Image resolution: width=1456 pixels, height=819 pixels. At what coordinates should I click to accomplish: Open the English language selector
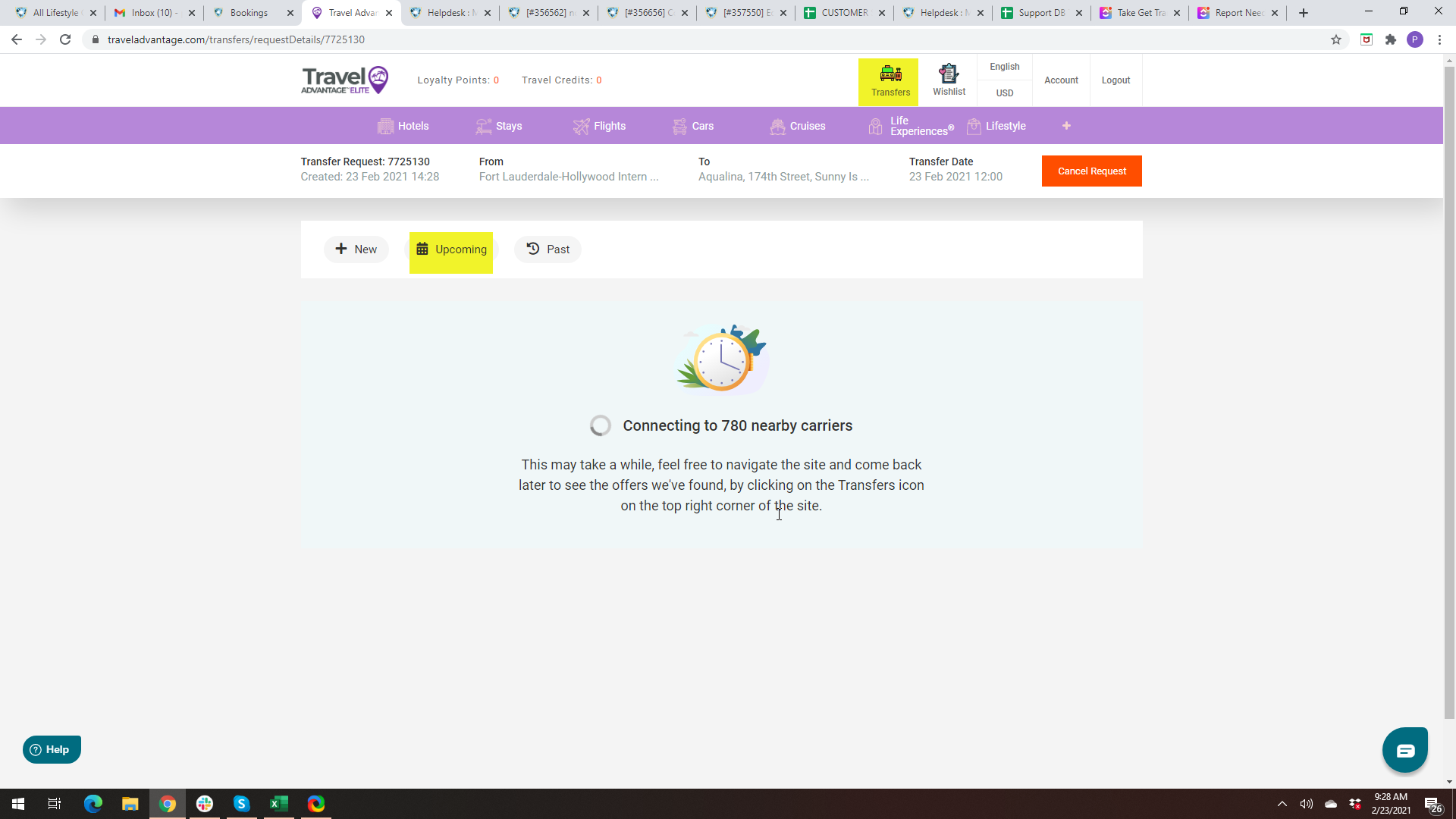(1004, 67)
